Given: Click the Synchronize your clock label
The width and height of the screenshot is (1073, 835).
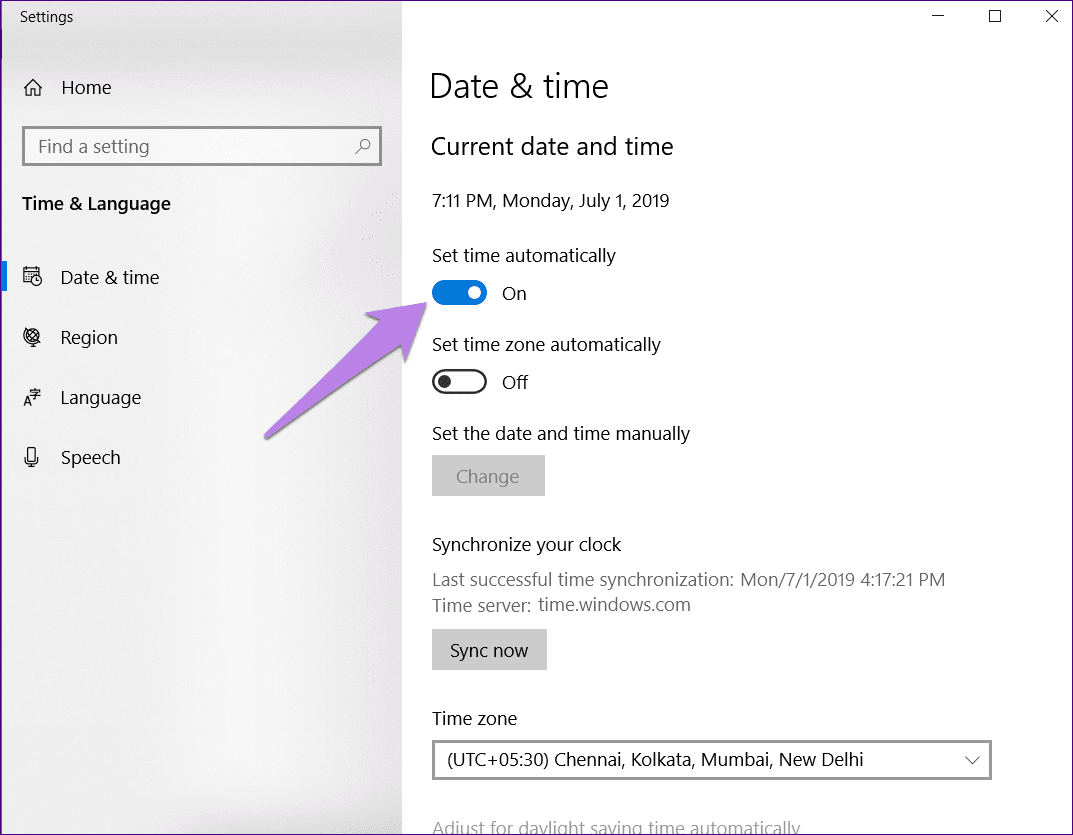Looking at the screenshot, I should (x=526, y=545).
